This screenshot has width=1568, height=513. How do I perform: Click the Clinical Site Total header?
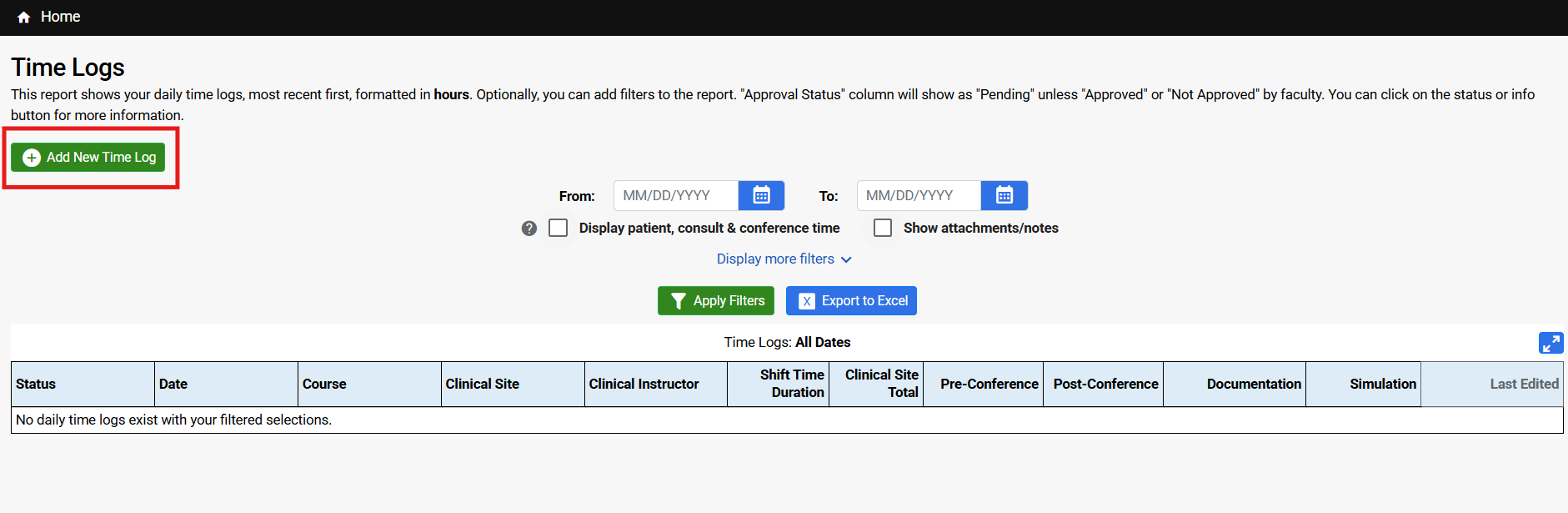click(x=876, y=384)
